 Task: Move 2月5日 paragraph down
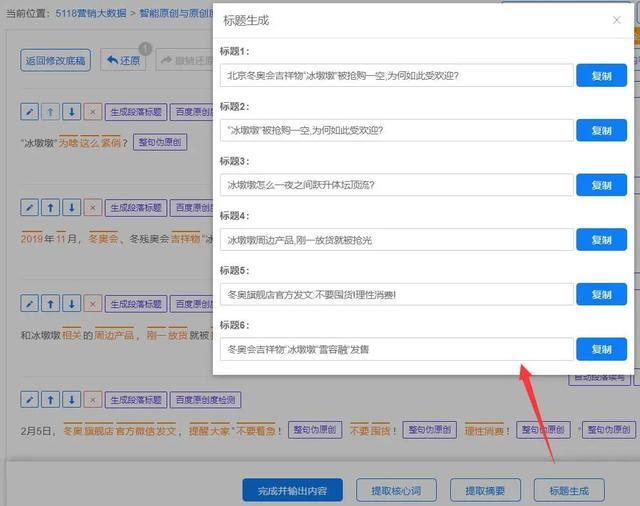coord(72,399)
